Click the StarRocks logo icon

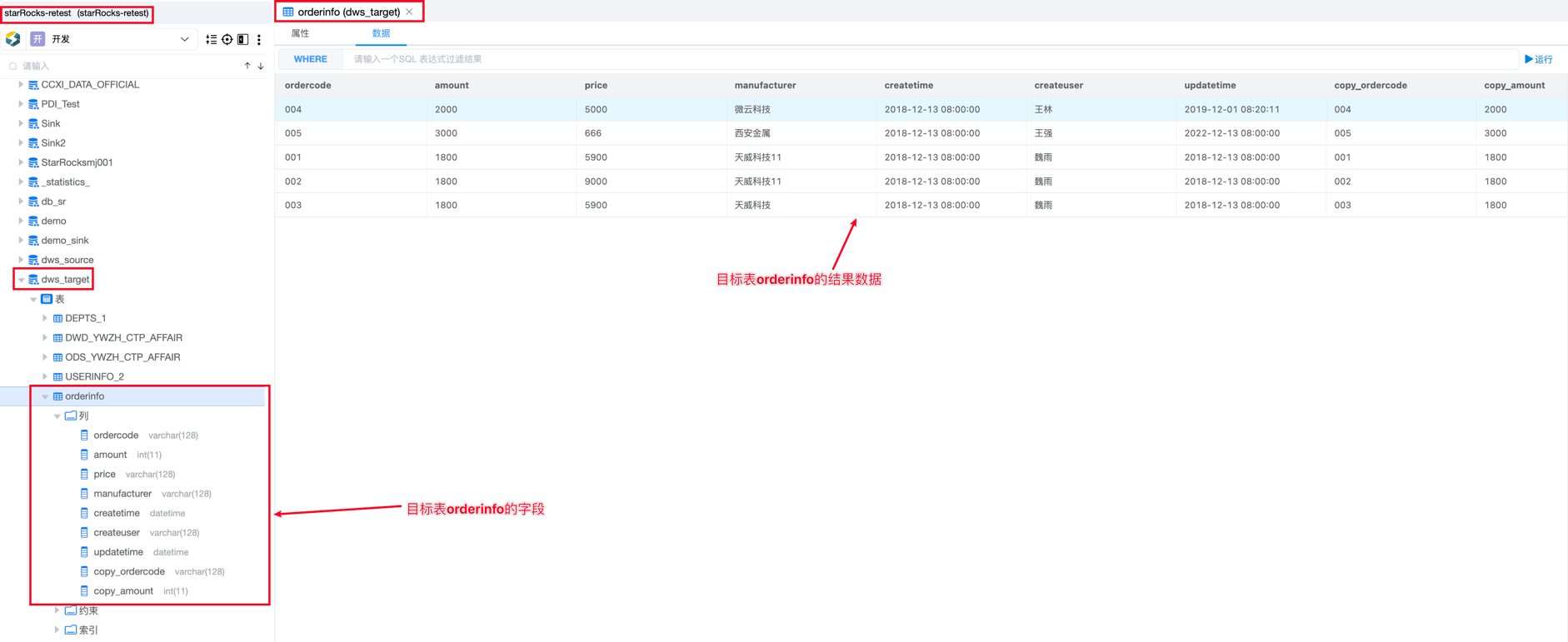(13, 39)
